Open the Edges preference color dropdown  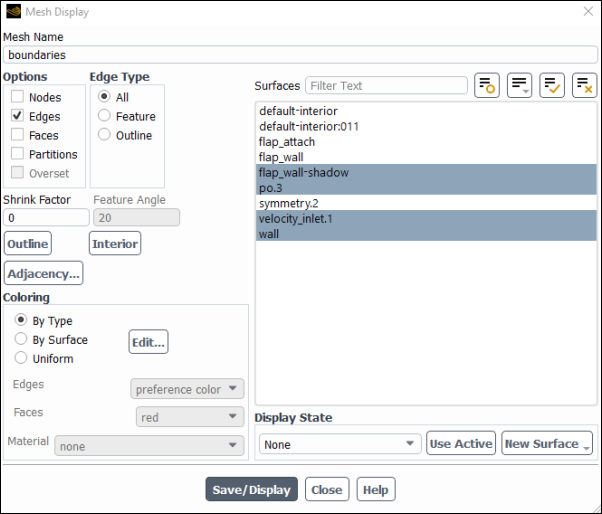[187, 389]
